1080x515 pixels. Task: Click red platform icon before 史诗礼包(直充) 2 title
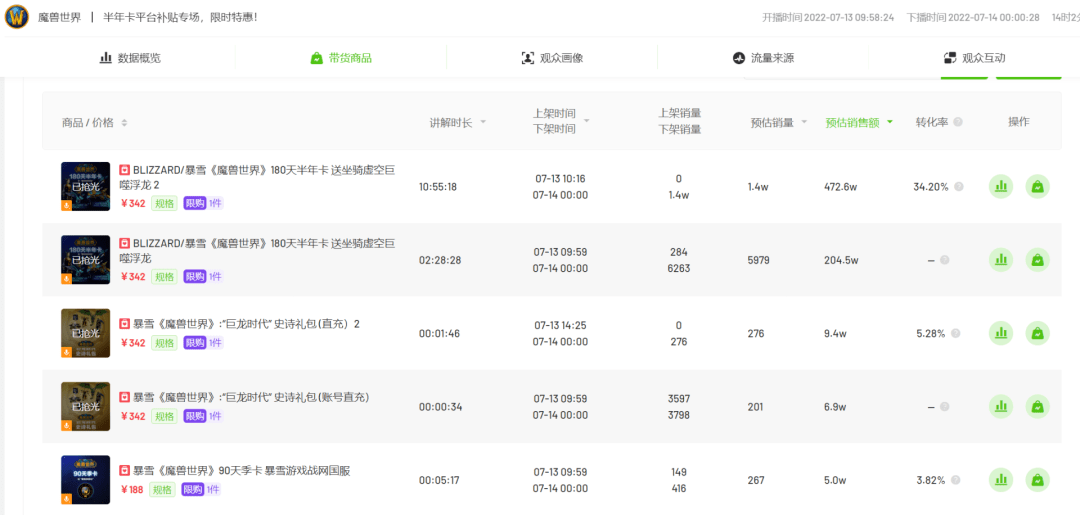(x=125, y=324)
